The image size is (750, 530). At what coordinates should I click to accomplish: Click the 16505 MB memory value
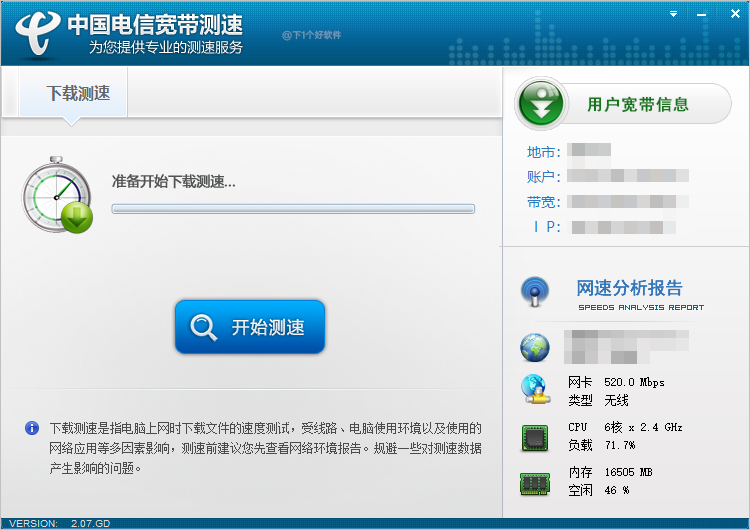[x=629, y=473]
